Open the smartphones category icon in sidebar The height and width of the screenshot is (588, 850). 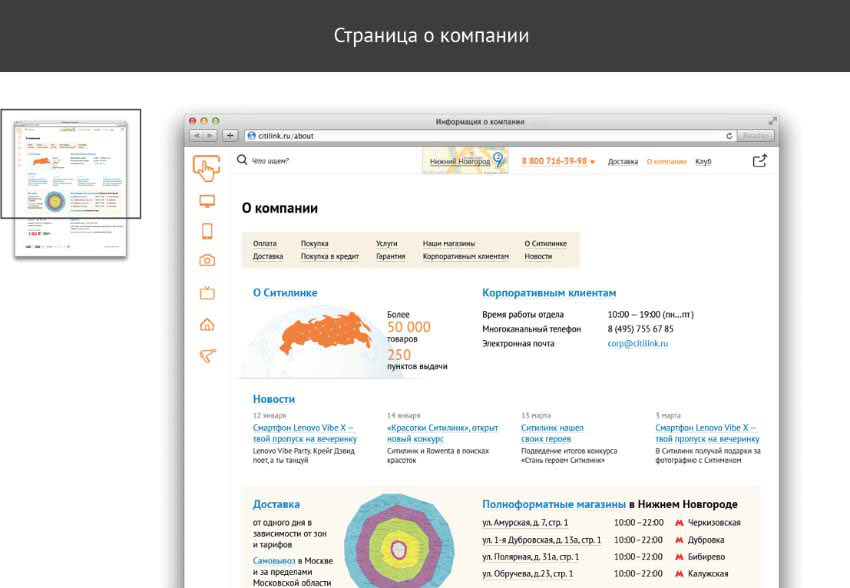click(x=207, y=231)
